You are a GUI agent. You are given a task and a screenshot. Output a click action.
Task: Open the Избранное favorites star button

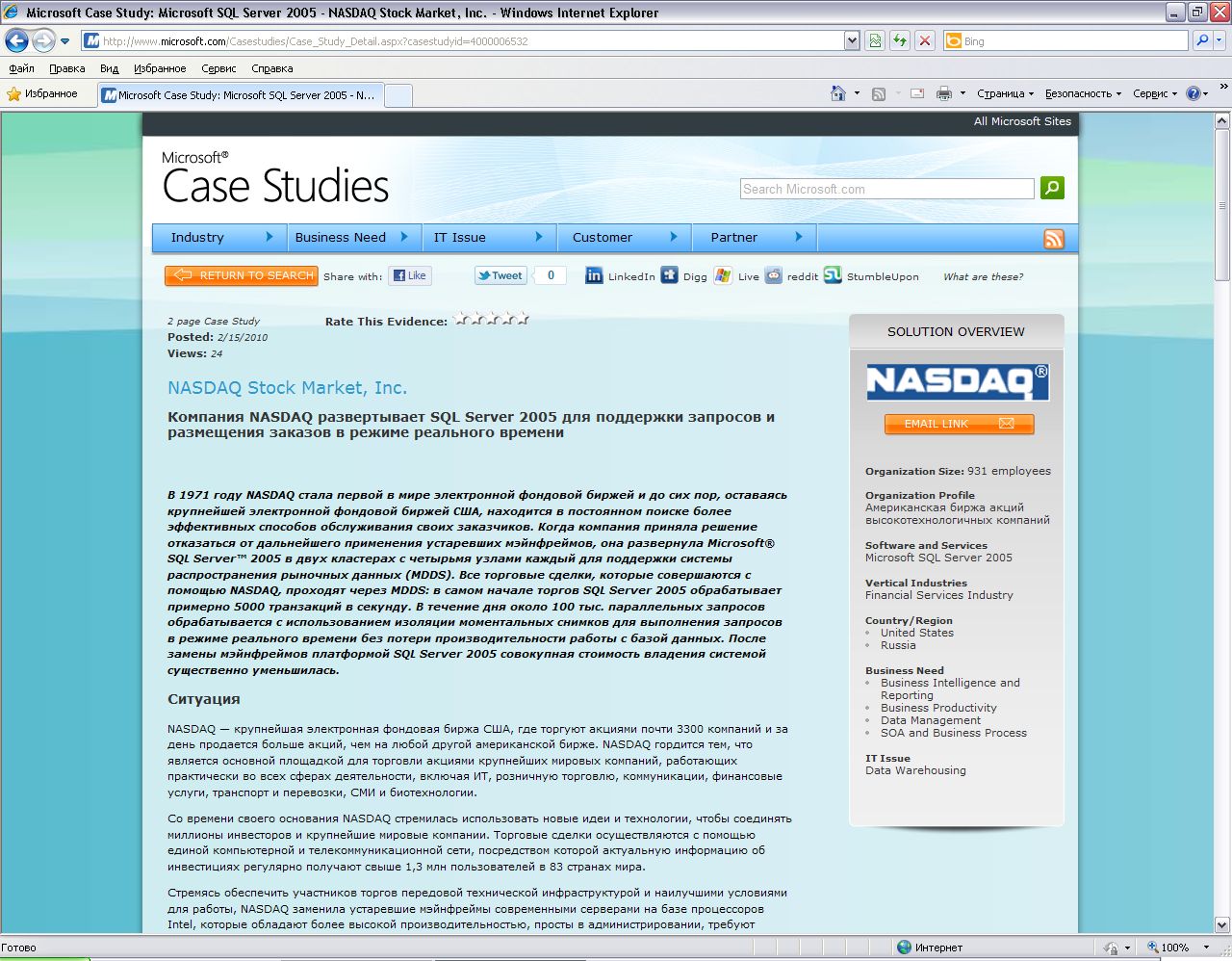pyautogui.click(x=42, y=93)
